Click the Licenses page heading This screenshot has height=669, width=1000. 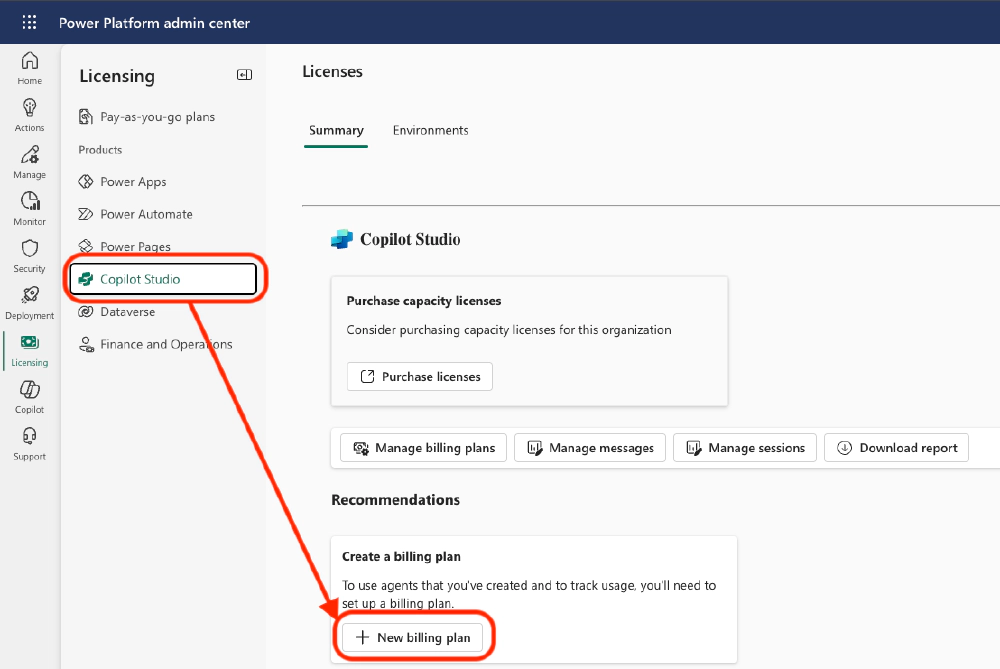(x=332, y=71)
